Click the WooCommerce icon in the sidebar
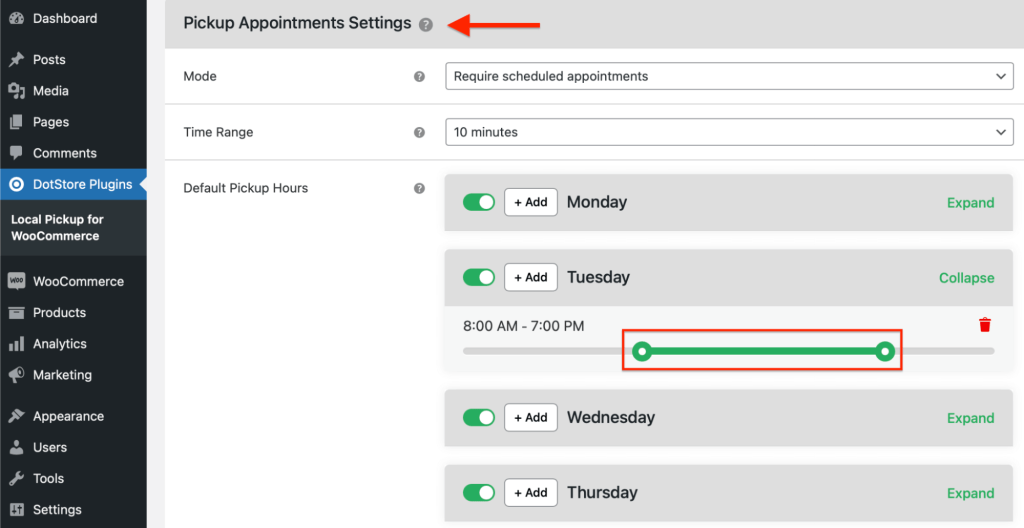The height and width of the screenshot is (528, 1024). pos(16,281)
